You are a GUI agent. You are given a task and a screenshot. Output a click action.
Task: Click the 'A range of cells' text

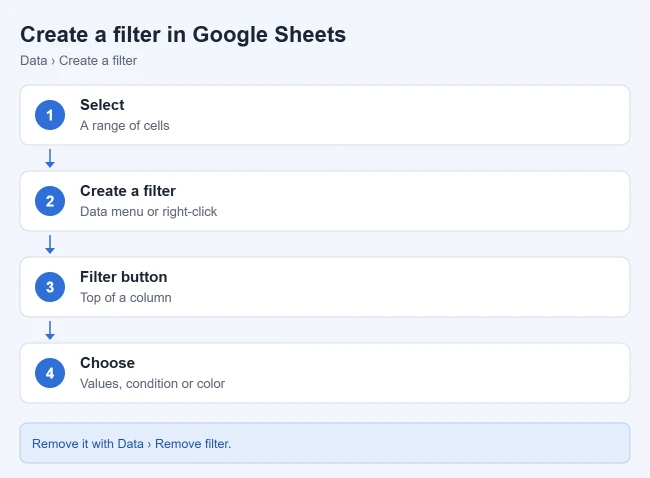[125, 126]
